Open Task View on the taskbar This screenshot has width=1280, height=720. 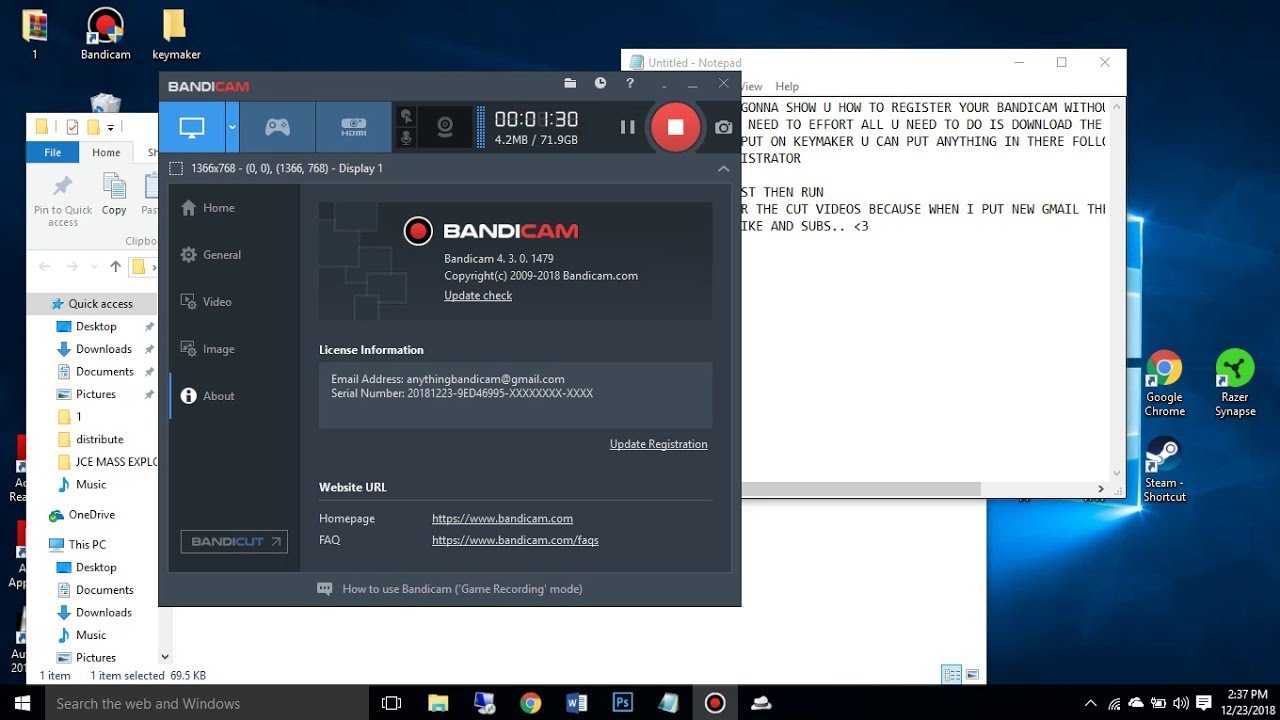coord(392,703)
